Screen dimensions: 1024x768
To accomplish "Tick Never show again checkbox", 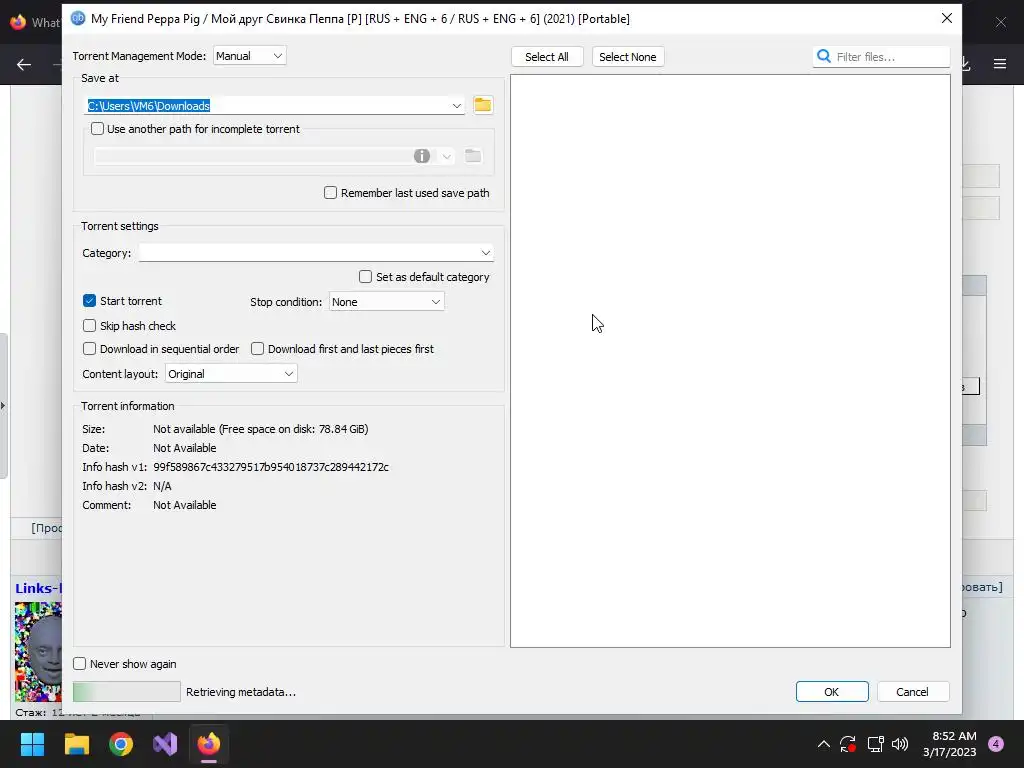I will point(80,664).
